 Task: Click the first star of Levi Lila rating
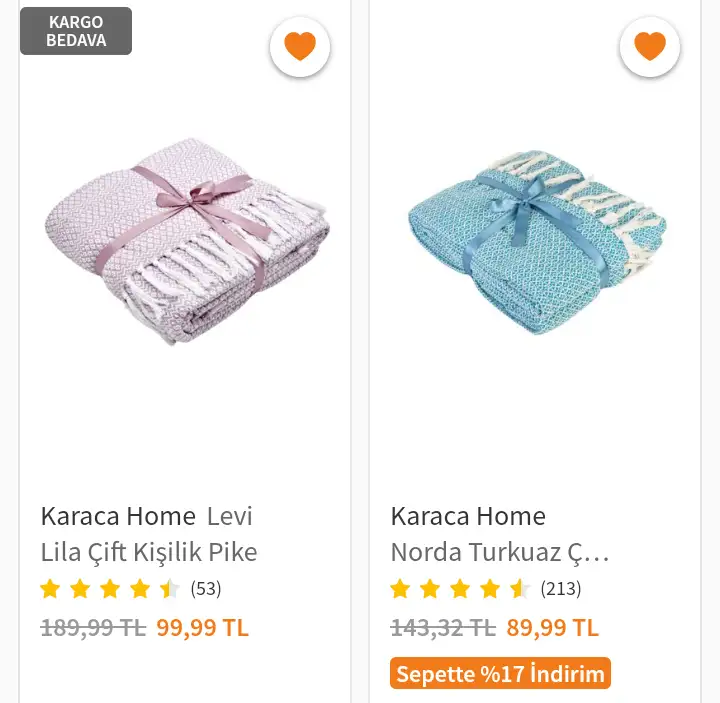tap(50, 589)
